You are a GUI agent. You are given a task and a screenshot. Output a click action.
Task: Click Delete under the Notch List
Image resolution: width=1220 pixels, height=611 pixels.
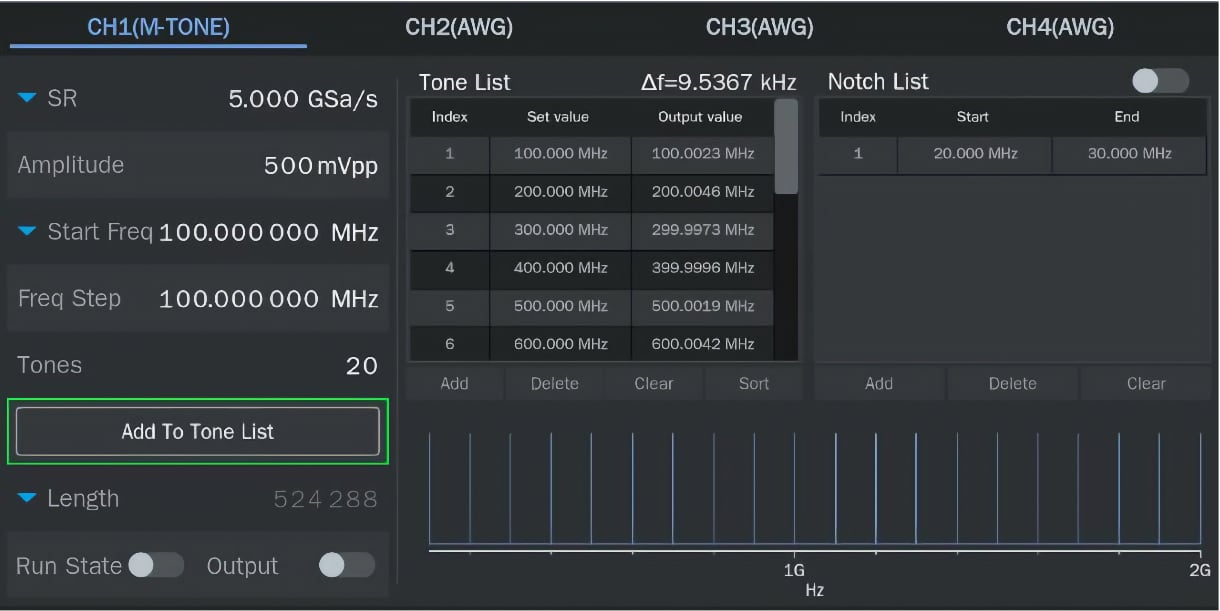coord(1012,383)
